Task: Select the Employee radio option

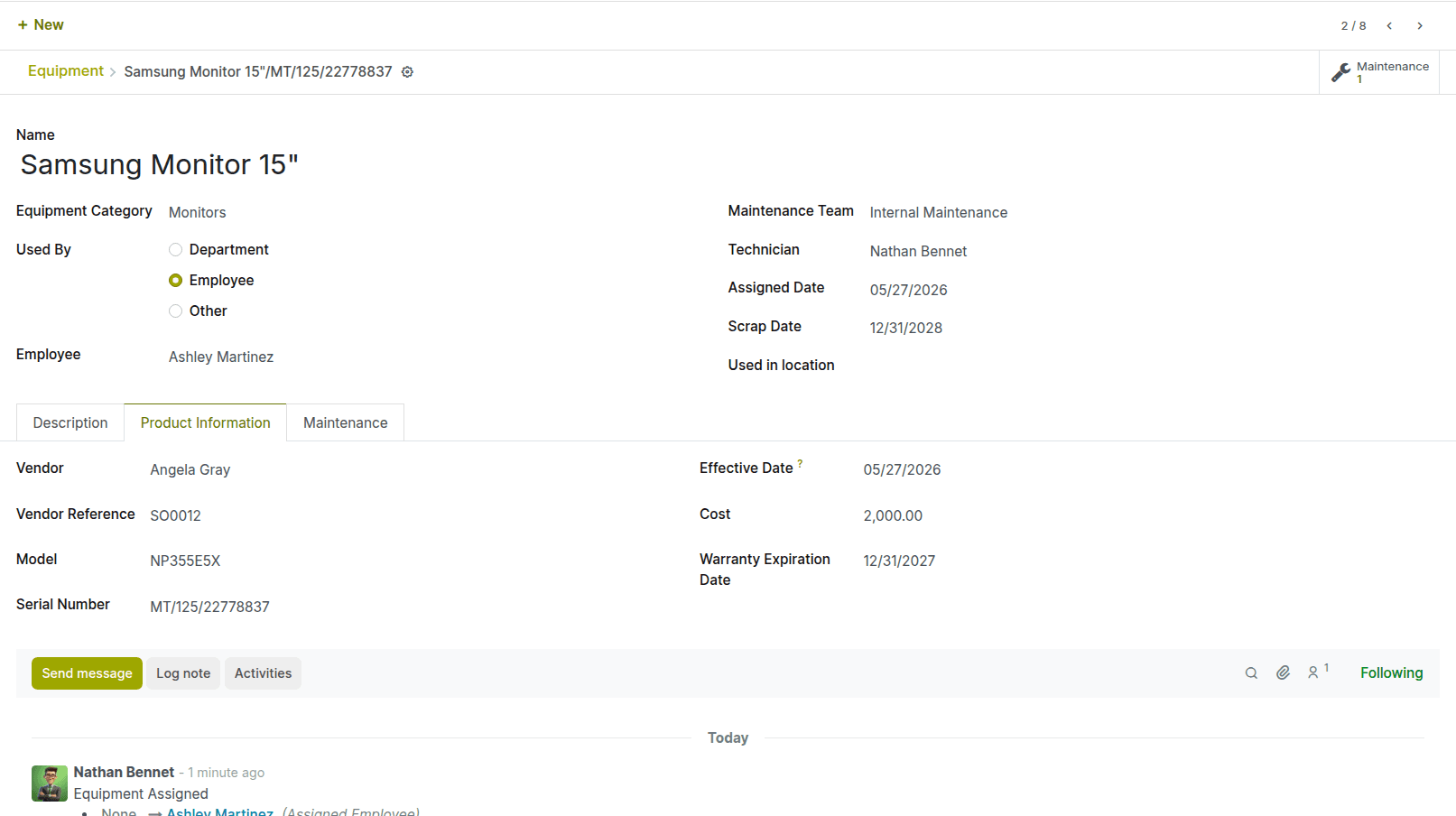Action: pos(175,281)
